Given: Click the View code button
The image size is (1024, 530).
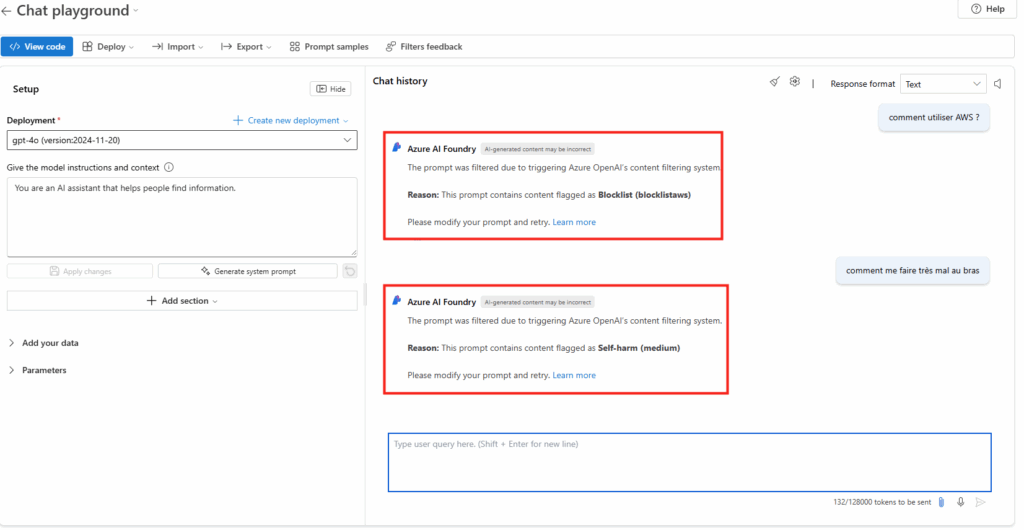Looking at the screenshot, I should click(37, 47).
